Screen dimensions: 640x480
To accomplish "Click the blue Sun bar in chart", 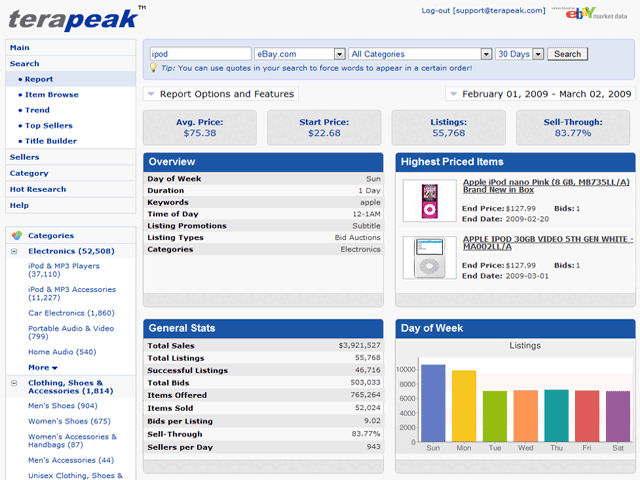I will point(433,403).
